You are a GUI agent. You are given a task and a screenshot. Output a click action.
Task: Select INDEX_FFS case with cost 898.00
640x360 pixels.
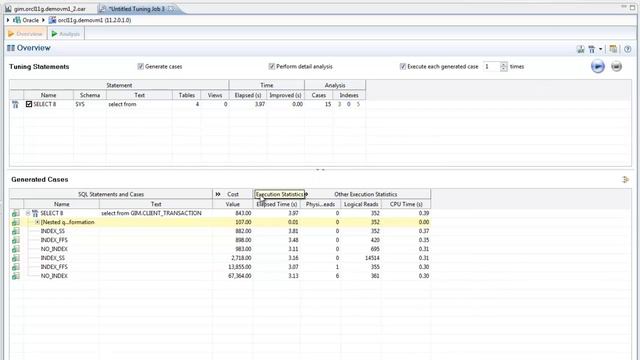click(x=220, y=240)
